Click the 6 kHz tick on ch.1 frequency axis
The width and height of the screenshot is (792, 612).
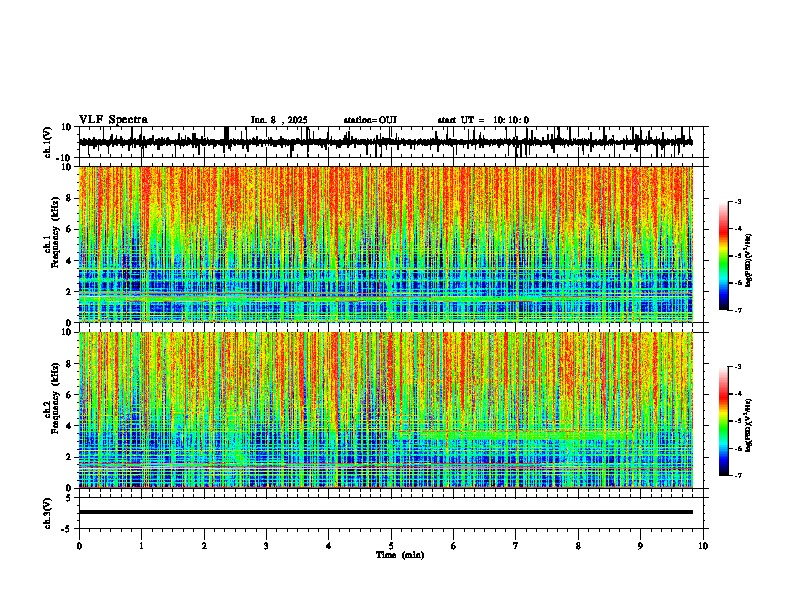70,229
